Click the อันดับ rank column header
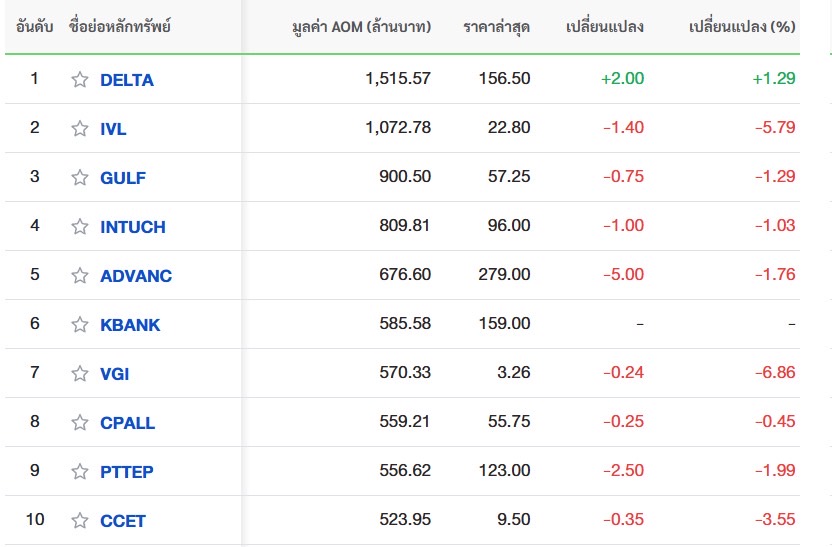 [x=34, y=27]
